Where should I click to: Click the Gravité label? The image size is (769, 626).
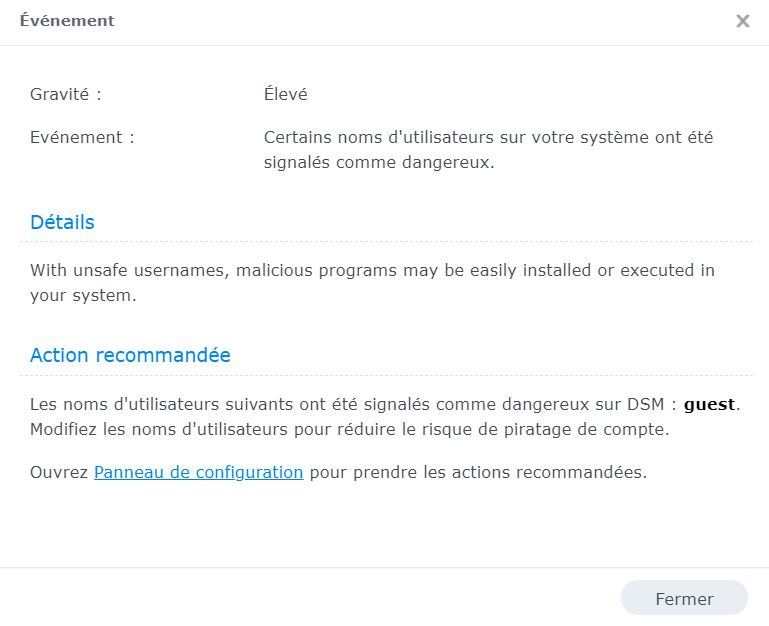(x=66, y=95)
